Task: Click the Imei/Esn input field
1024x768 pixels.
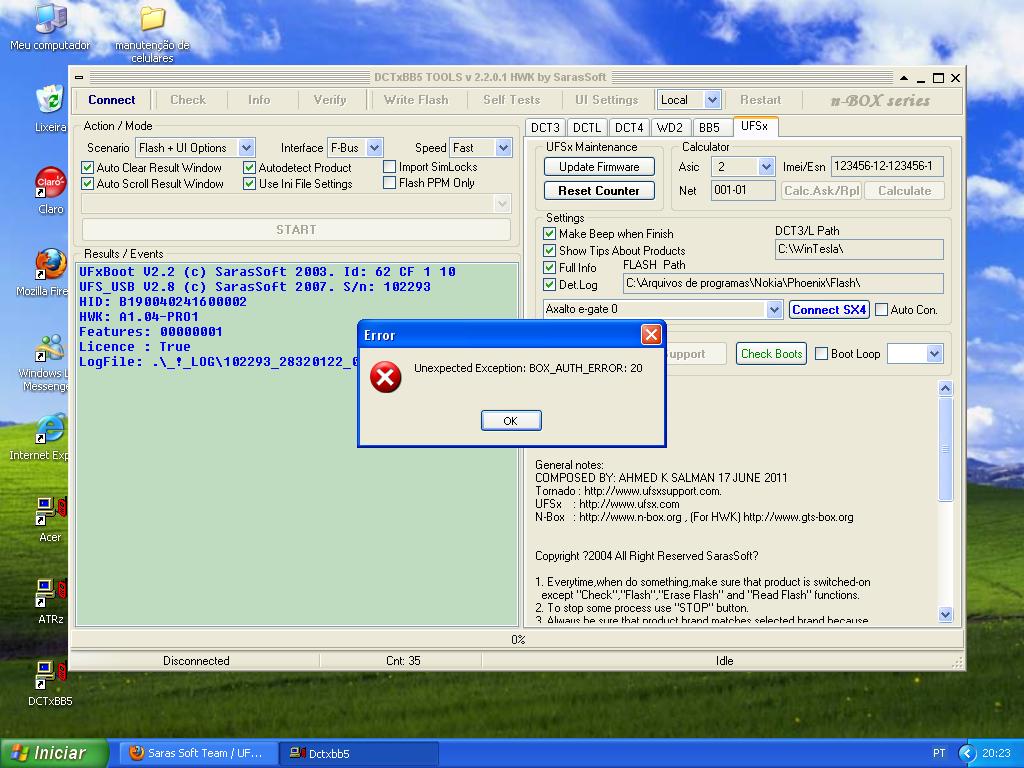Action: 887,167
